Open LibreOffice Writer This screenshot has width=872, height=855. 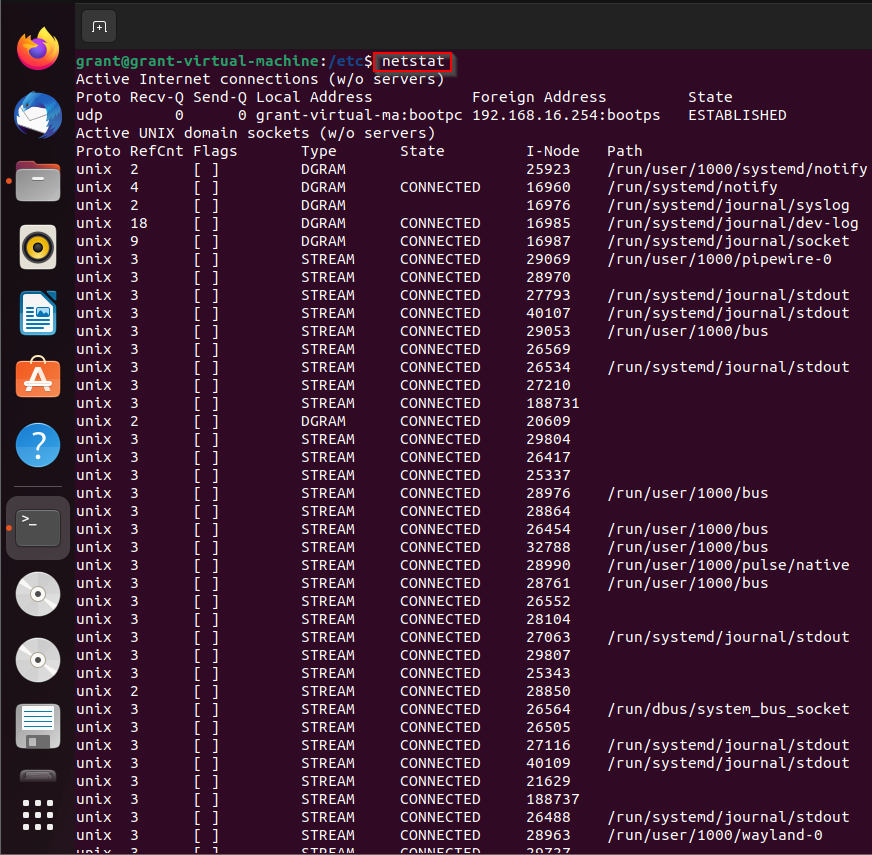tap(37, 312)
